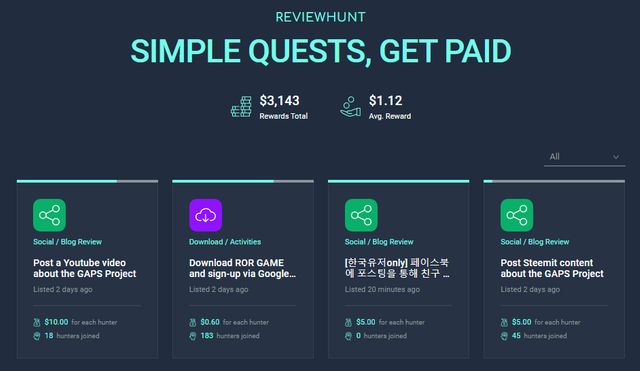Click the progress bar atop the ROR GAME quest card

[243, 181]
